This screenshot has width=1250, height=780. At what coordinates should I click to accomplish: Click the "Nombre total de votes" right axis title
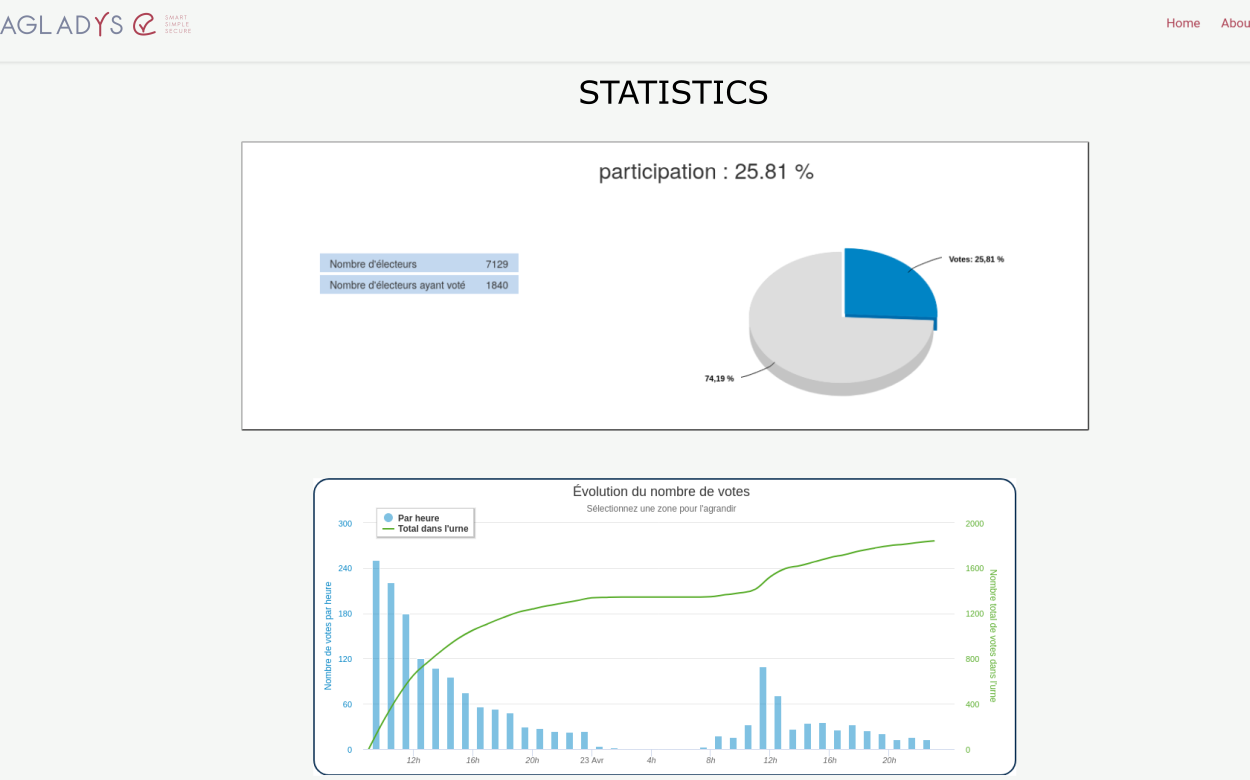(x=993, y=636)
